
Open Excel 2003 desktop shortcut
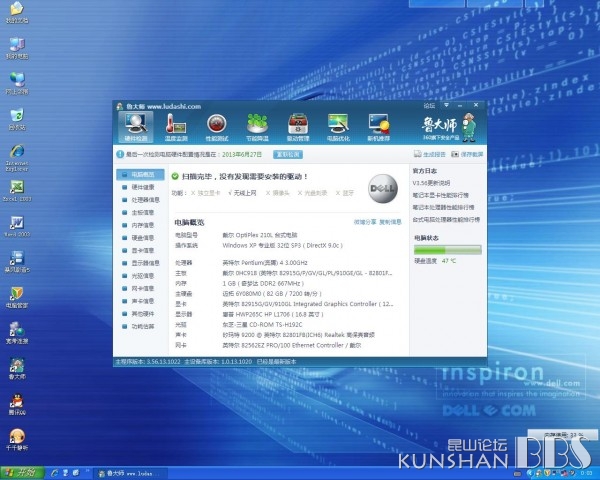click(x=17, y=191)
